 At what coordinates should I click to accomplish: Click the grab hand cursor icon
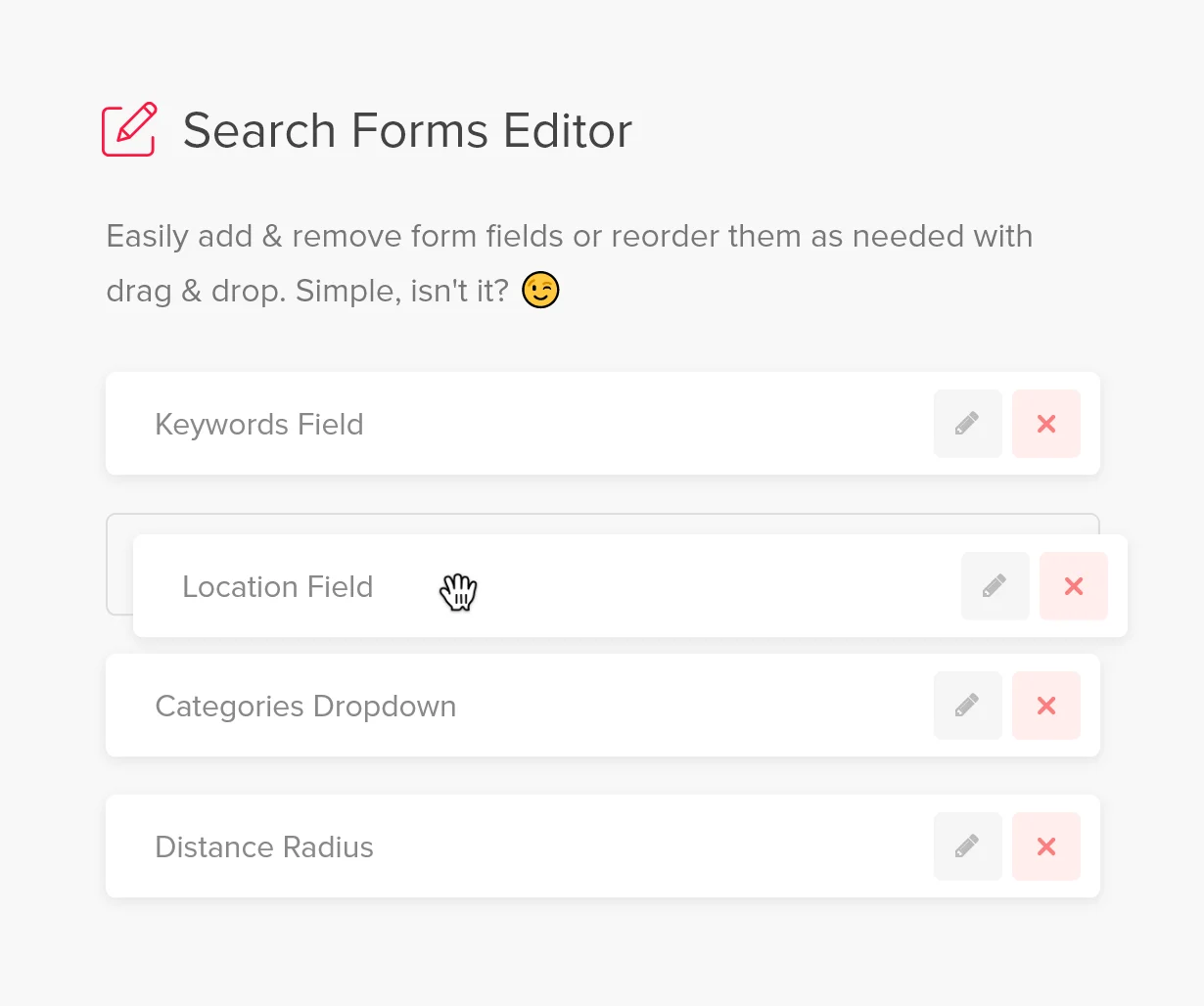[458, 591]
